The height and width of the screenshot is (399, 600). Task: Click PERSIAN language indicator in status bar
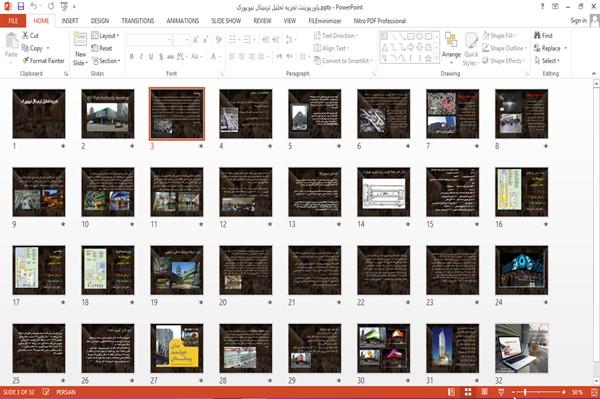[66, 392]
